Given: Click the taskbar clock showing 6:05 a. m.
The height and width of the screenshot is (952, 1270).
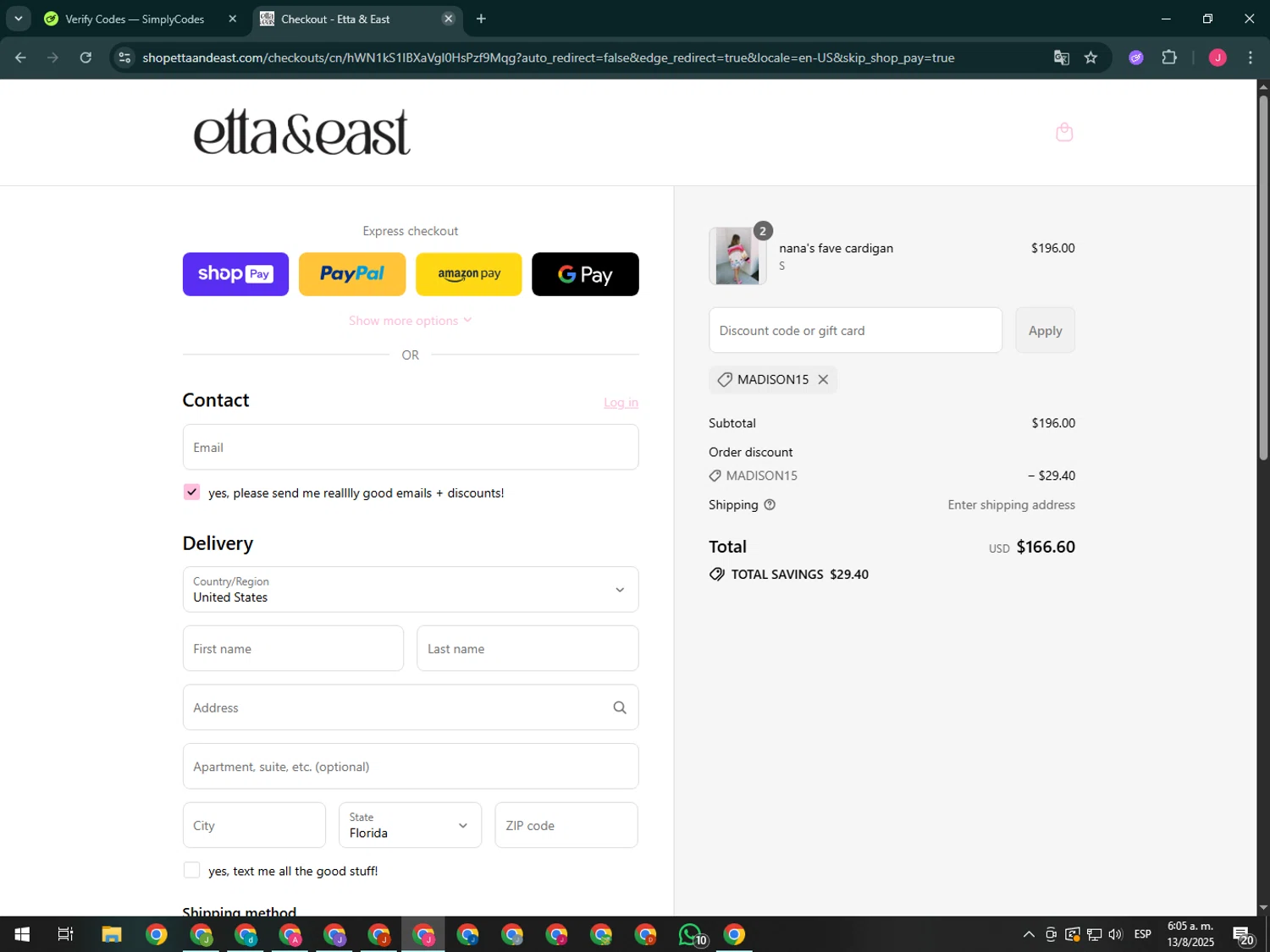Looking at the screenshot, I should 1190,934.
